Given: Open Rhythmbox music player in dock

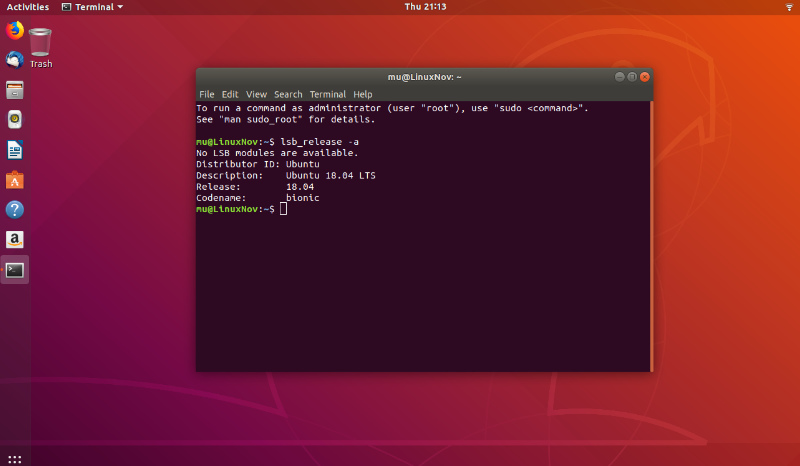Looking at the screenshot, I should point(15,120).
